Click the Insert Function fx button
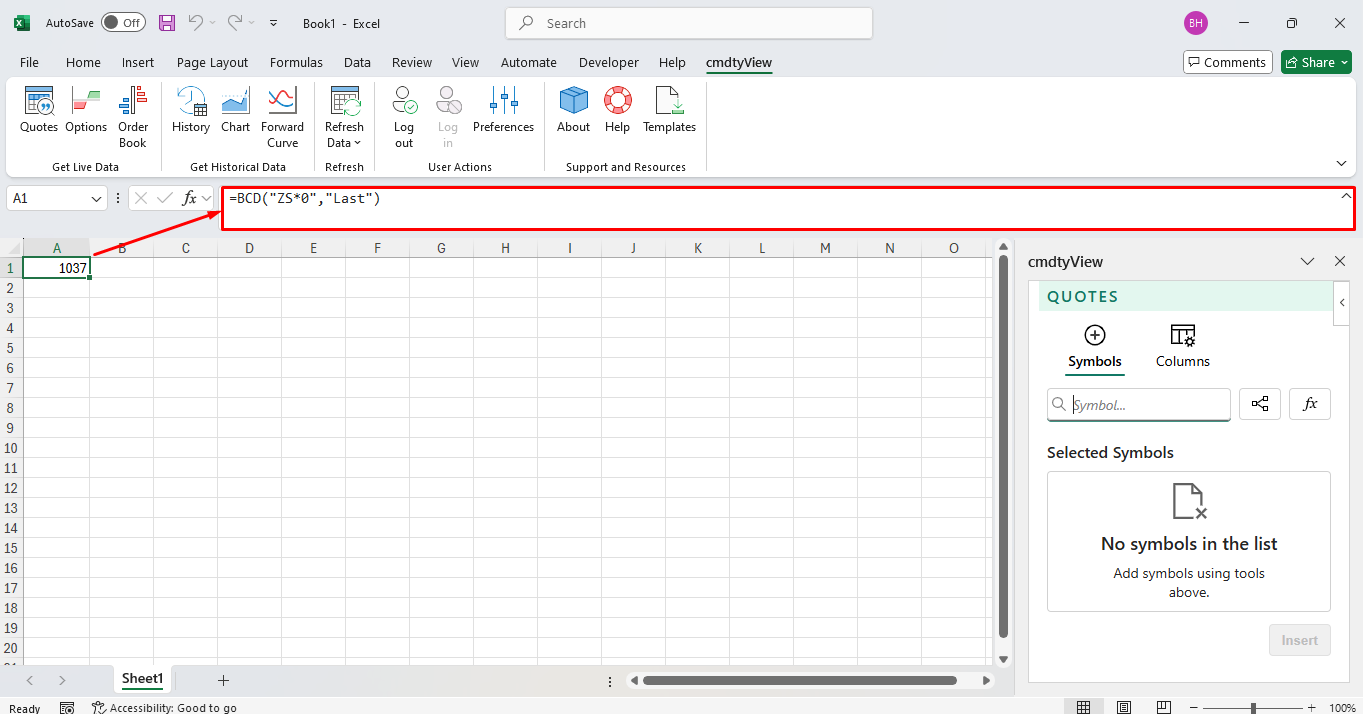This screenshot has height=714, width=1363. pyautogui.click(x=190, y=198)
